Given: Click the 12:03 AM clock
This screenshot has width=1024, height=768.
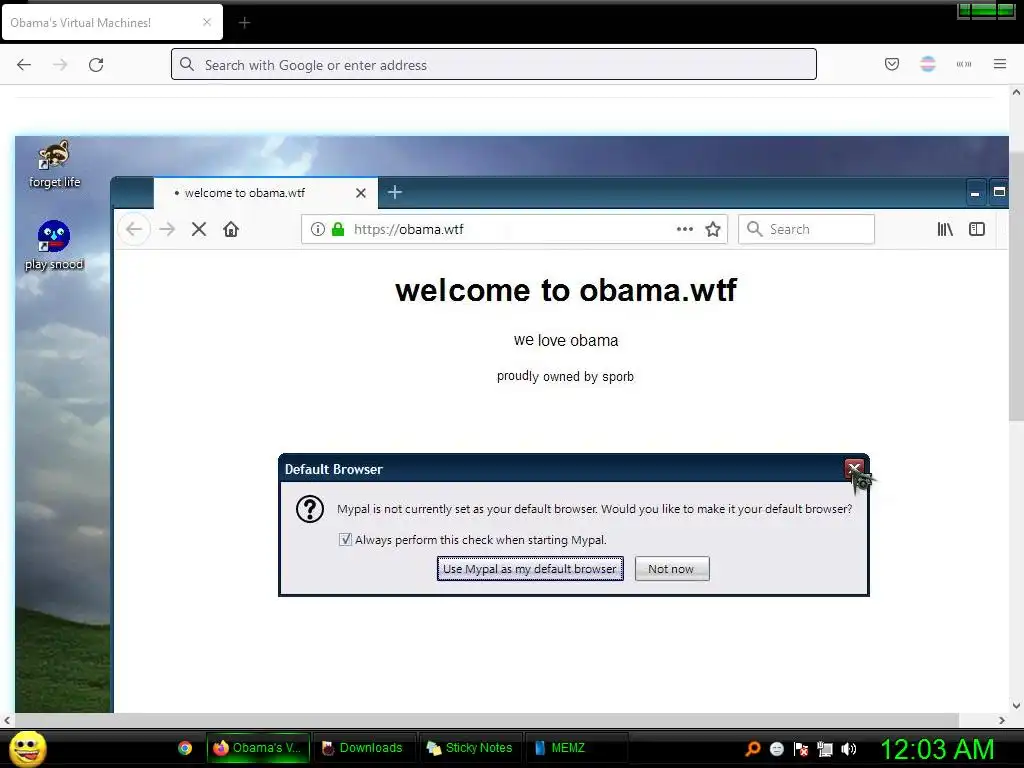Looking at the screenshot, I should pyautogui.click(x=938, y=749).
